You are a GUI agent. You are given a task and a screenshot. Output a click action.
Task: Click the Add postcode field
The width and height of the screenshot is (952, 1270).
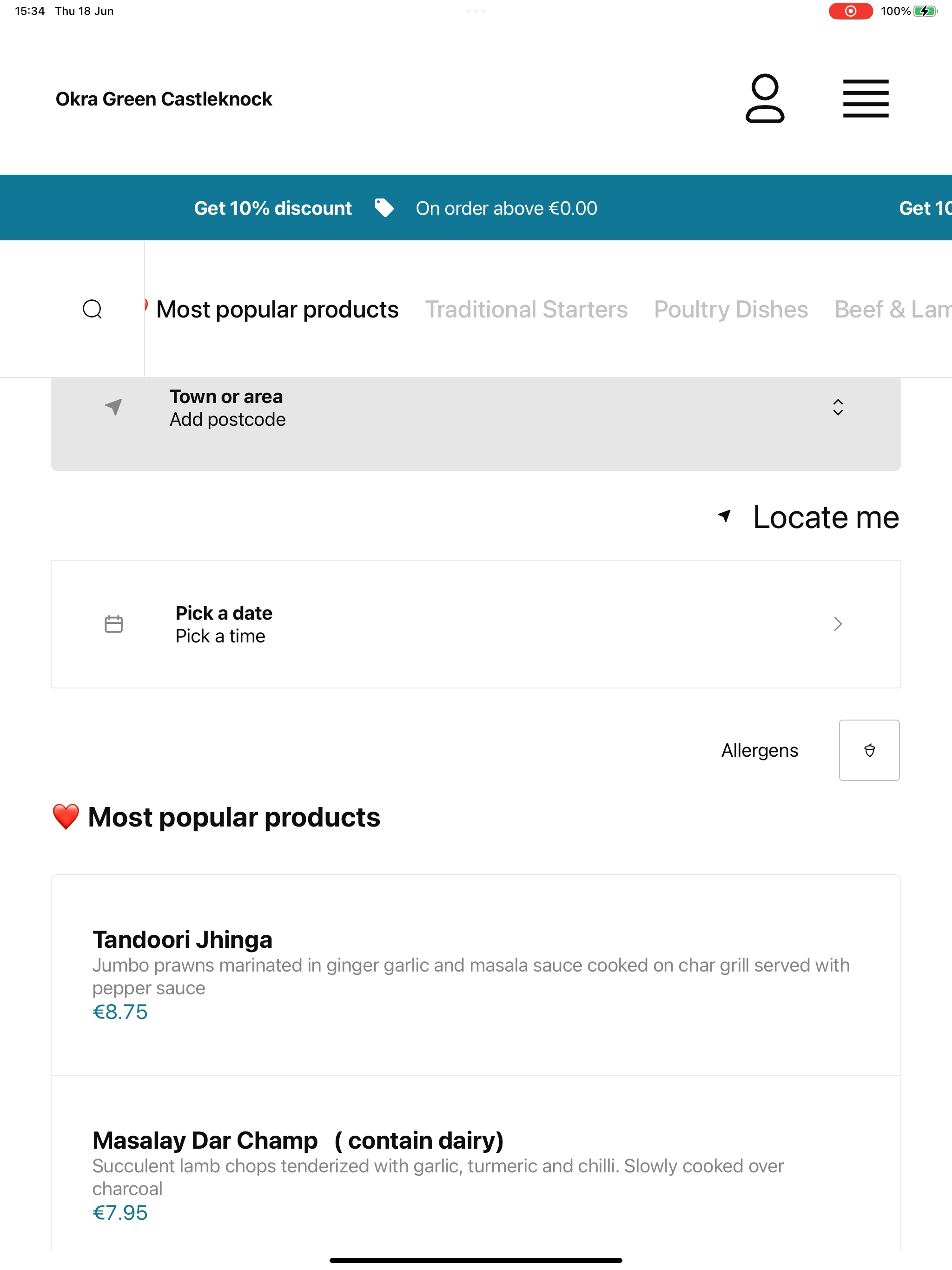(227, 420)
